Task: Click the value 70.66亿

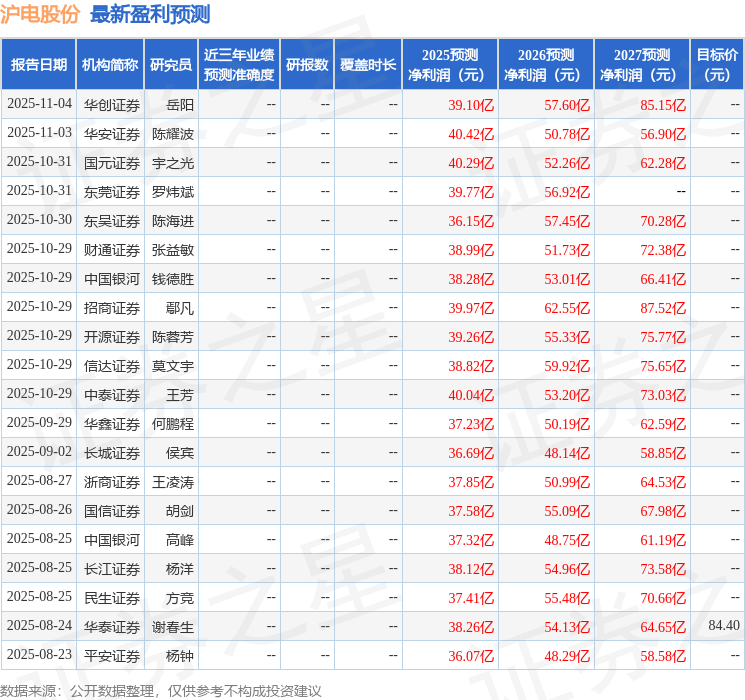Action: (663, 598)
